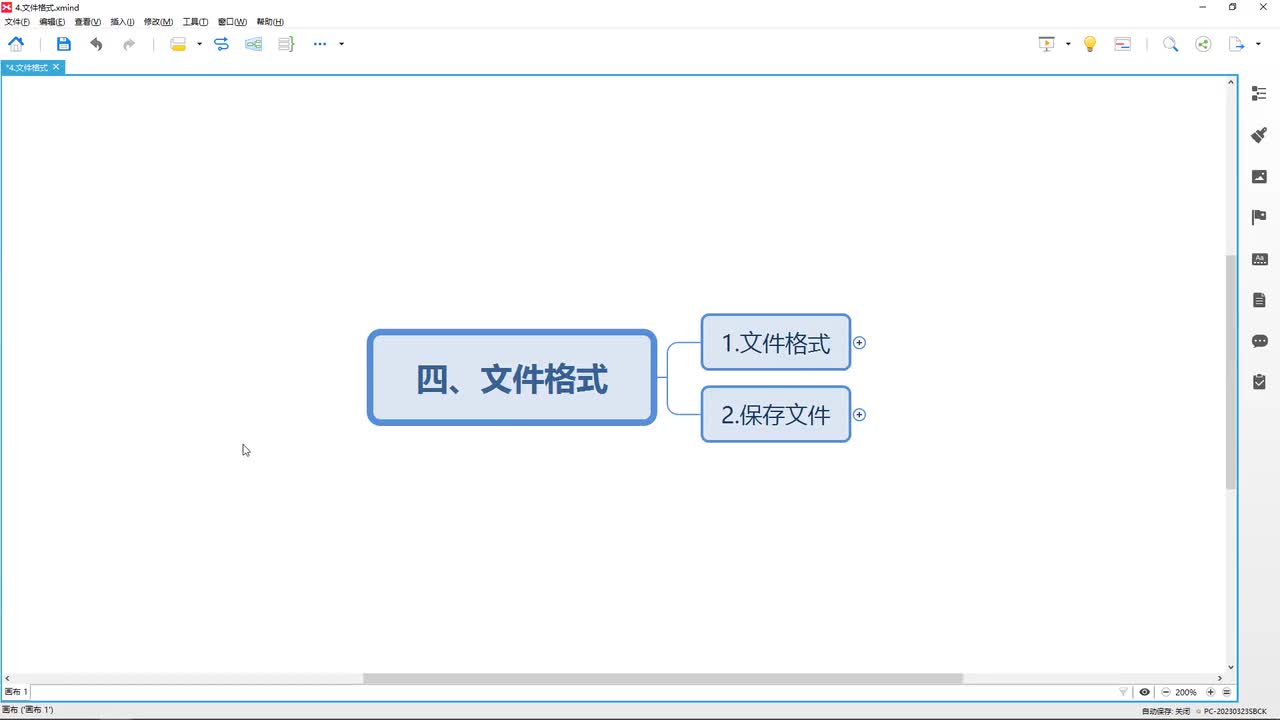Image resolution: width=1280 pixels, height=720 pixels.
Task: Open the Format brush panel in sidebar
Action: (x=1259, y=135)
